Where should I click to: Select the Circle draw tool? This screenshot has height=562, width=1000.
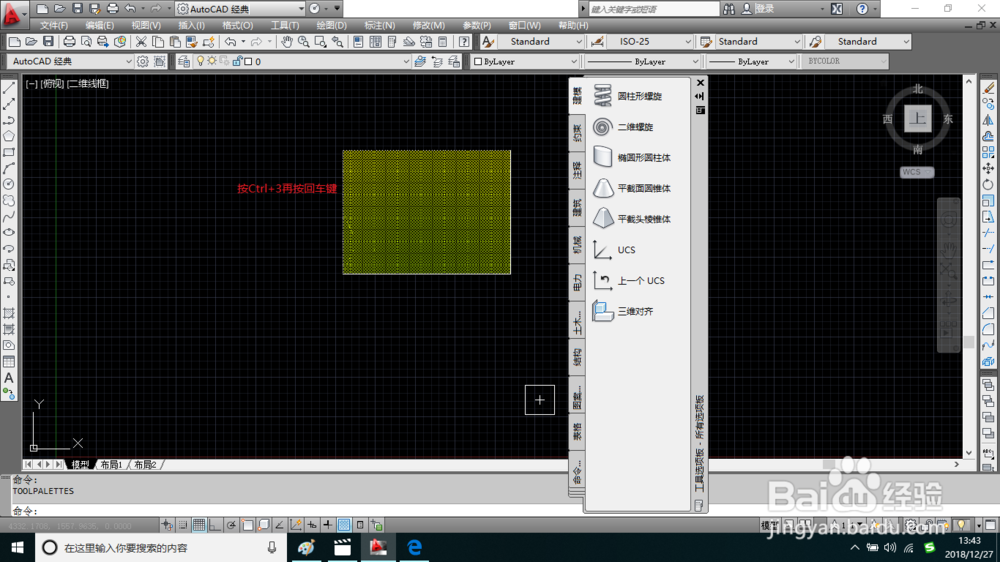(x=9, y=184)
